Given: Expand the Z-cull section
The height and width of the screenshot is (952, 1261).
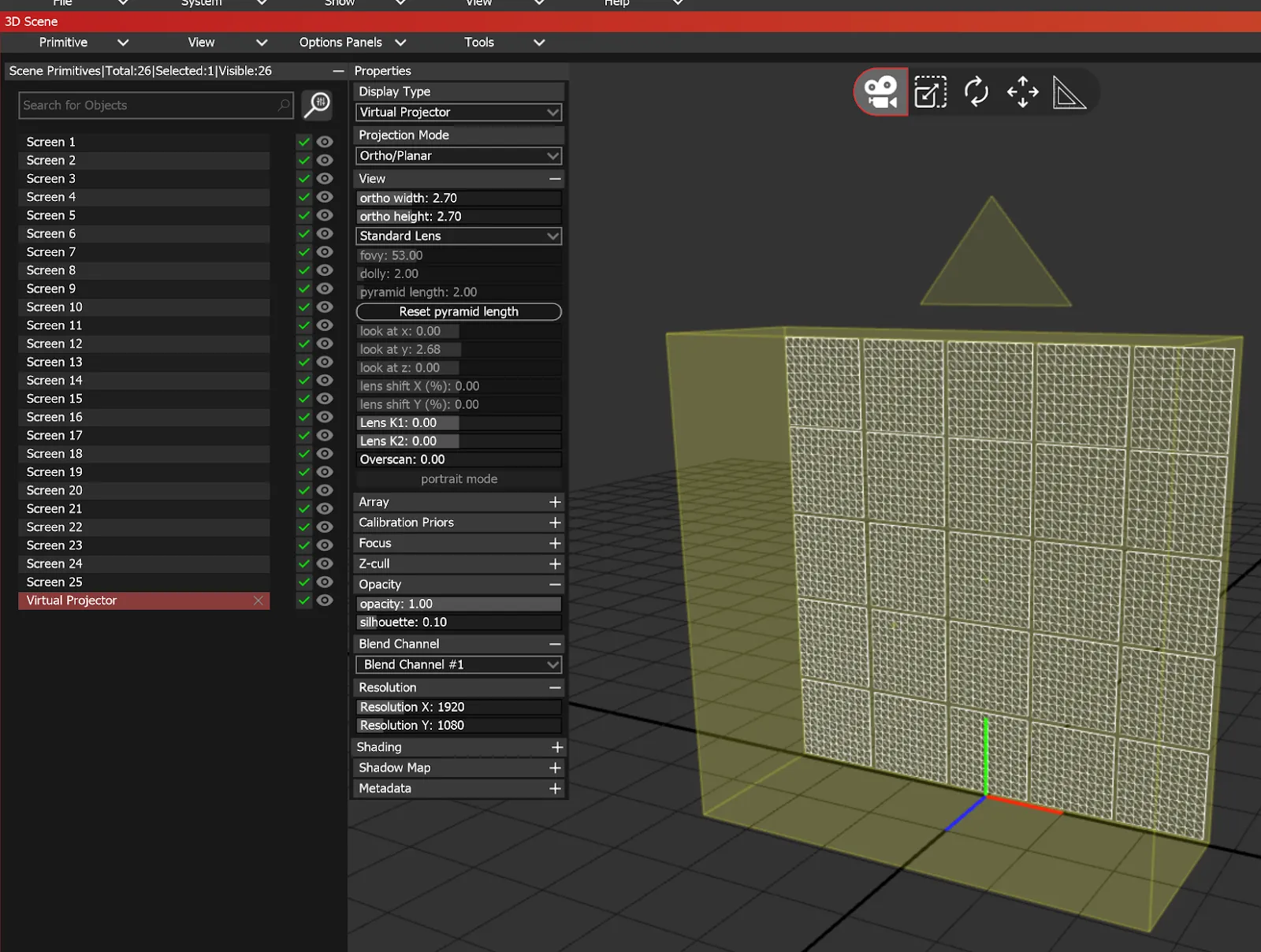Looking at the screenshot, I should coord(555,563).
